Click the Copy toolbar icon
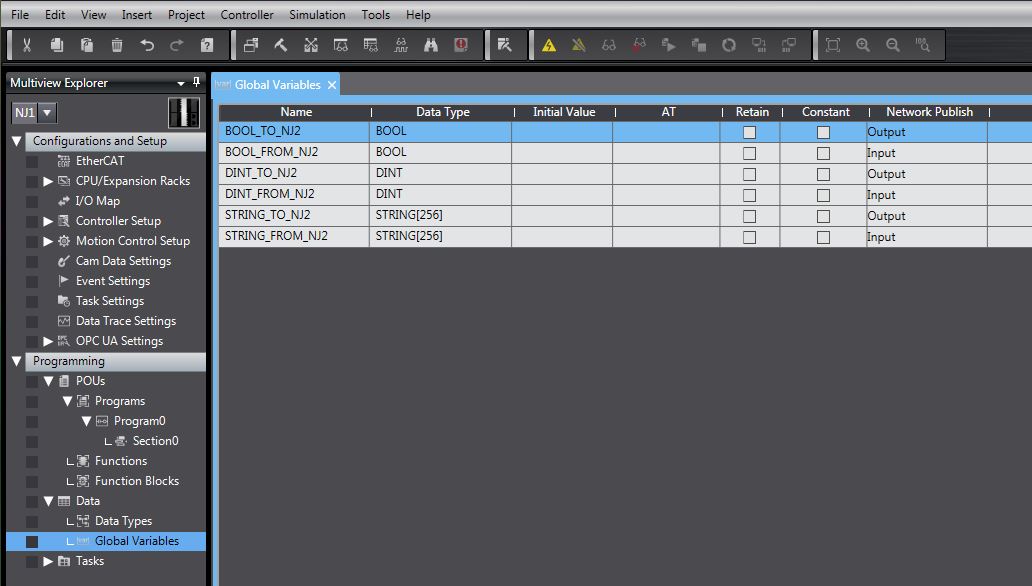 pyautogui.click(x=57, y=45)
